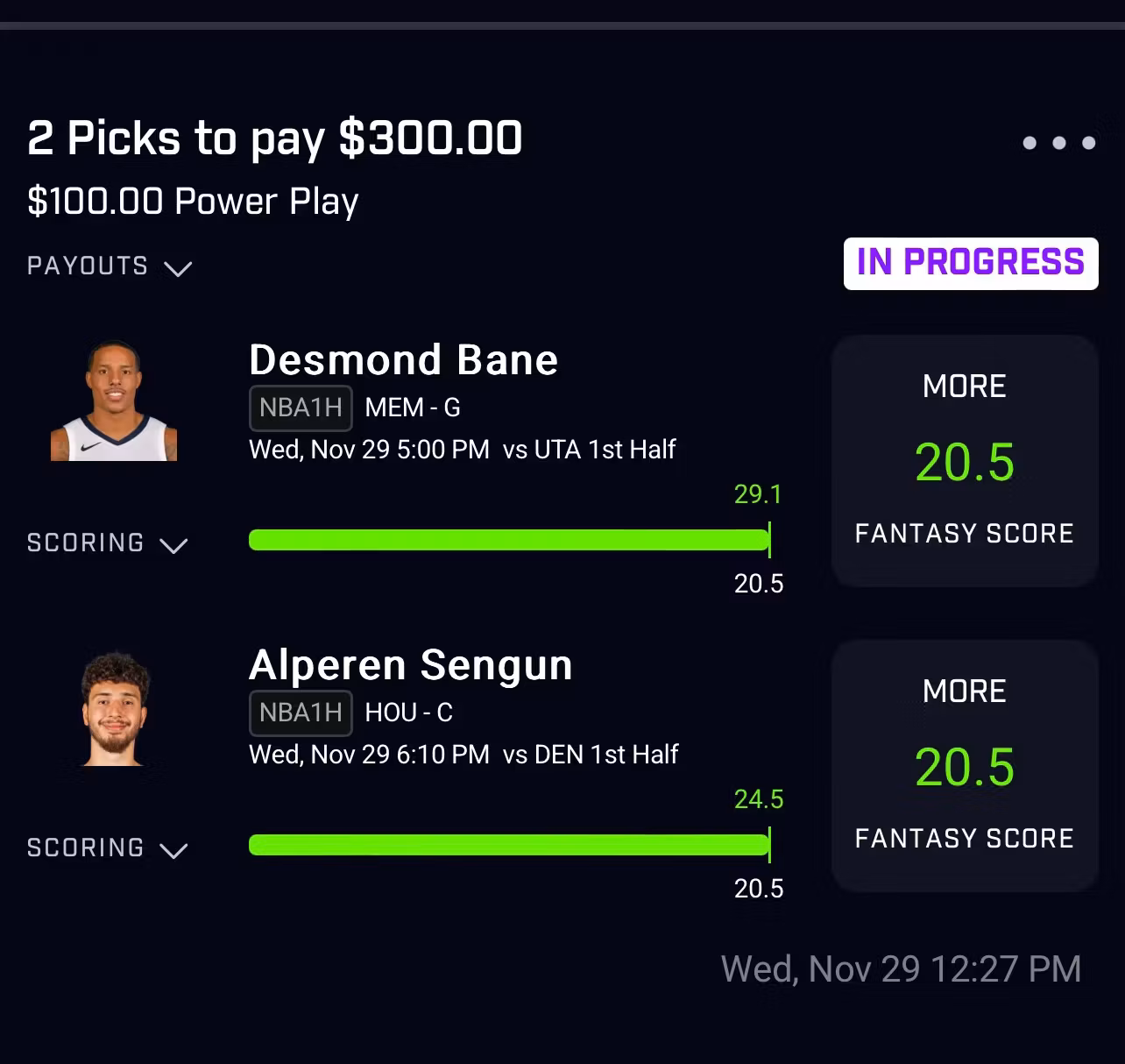Click Sengun's 24.5 current score value
This screenshot has width=1125, height=1064.
pos(758,799)
